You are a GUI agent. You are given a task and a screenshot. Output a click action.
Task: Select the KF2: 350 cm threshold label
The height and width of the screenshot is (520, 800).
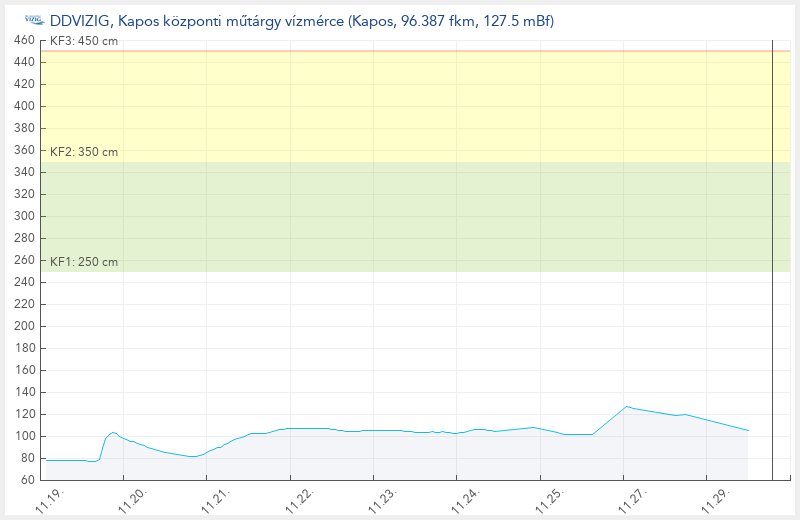(84, 152)
